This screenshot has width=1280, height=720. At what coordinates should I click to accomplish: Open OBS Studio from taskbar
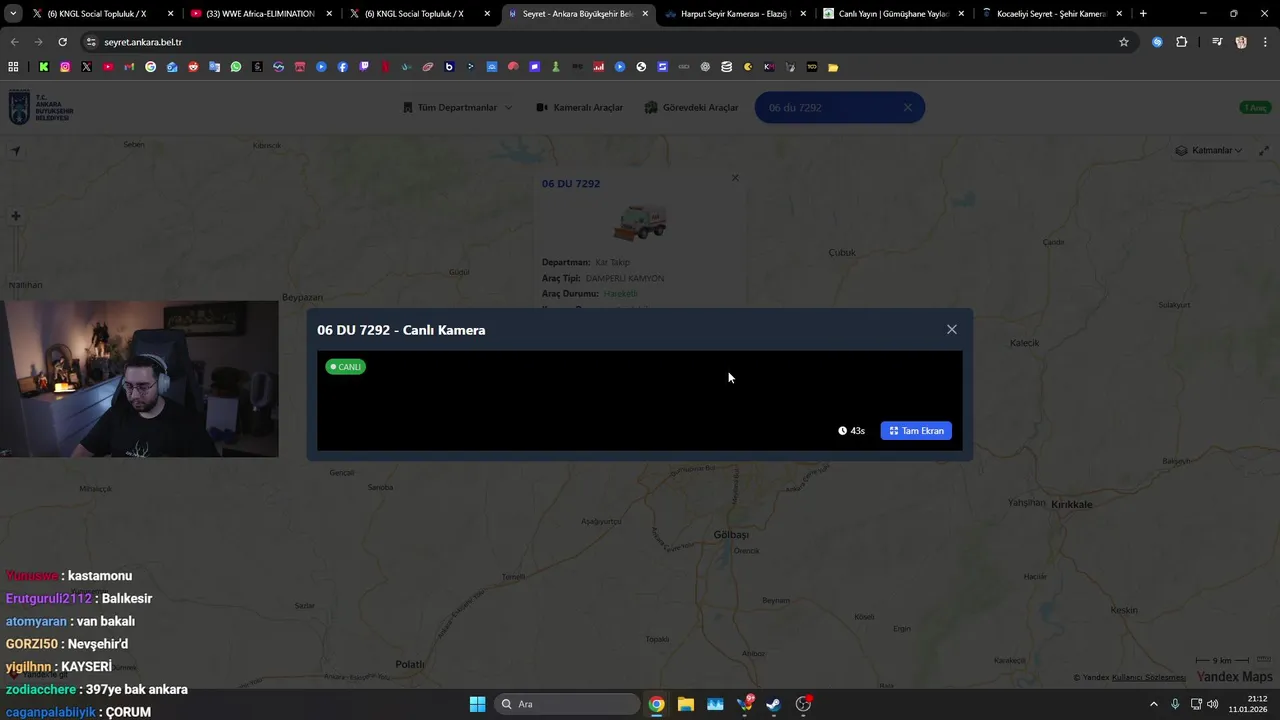803,704
